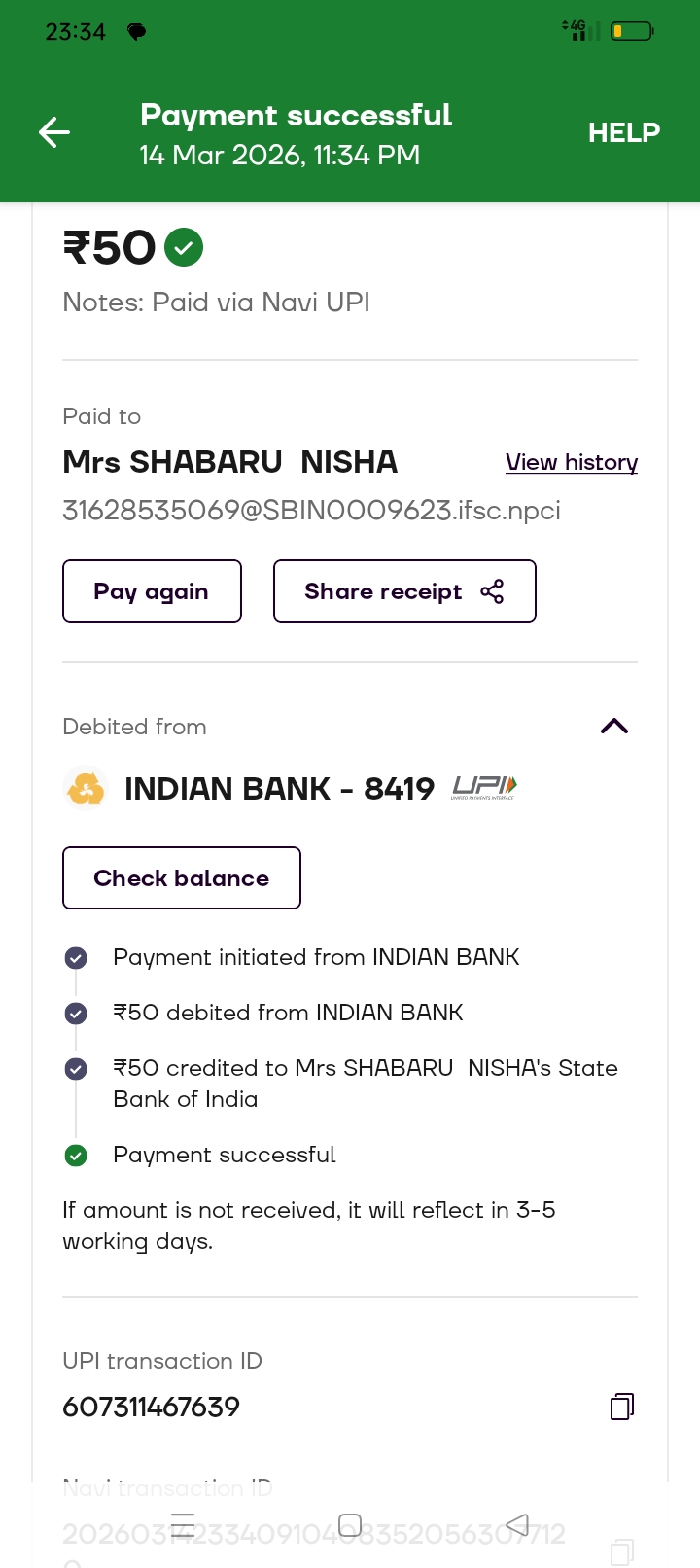Tap the Indian Bank logo icon
This screenshot has width=700, height=1568.
(86, 788)
